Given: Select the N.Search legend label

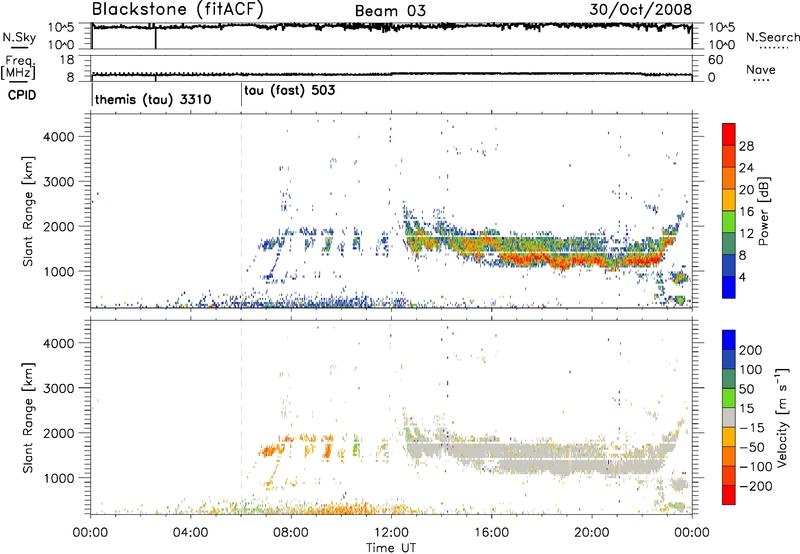Looking at the screenshot, I should click(772, 37).
